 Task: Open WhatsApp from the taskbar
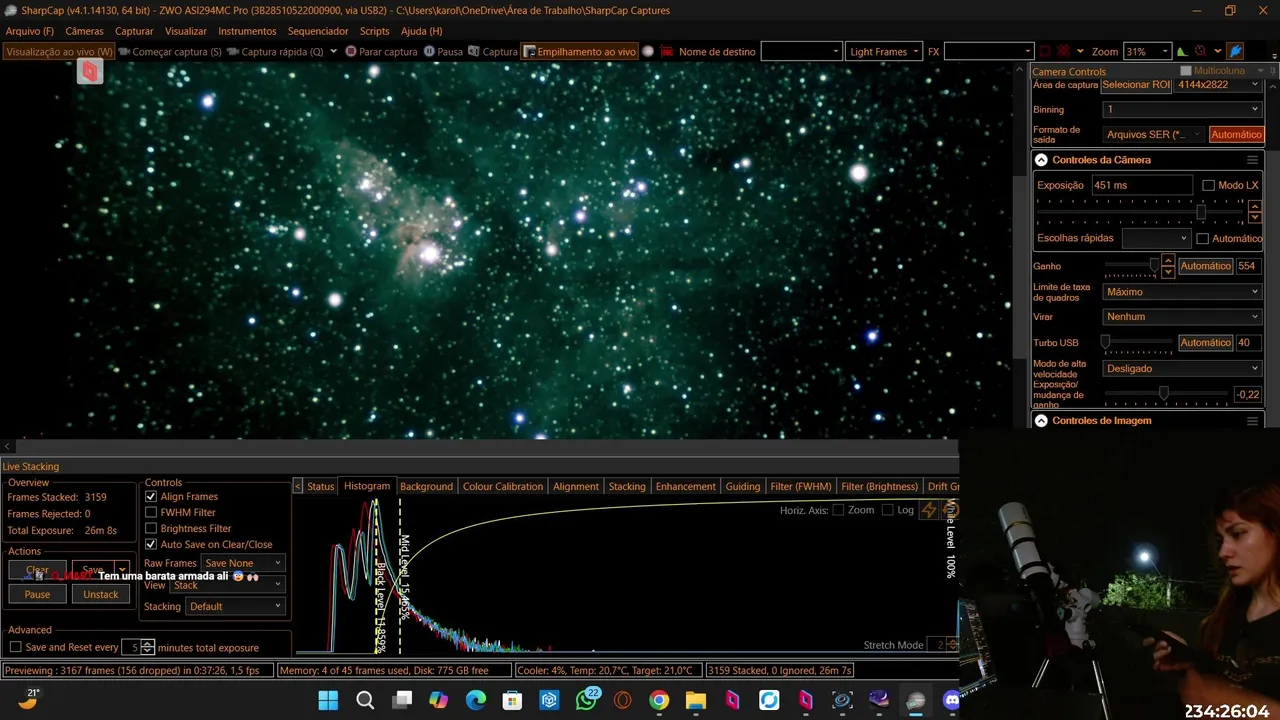pyautogui.click(x=586, y=700)
